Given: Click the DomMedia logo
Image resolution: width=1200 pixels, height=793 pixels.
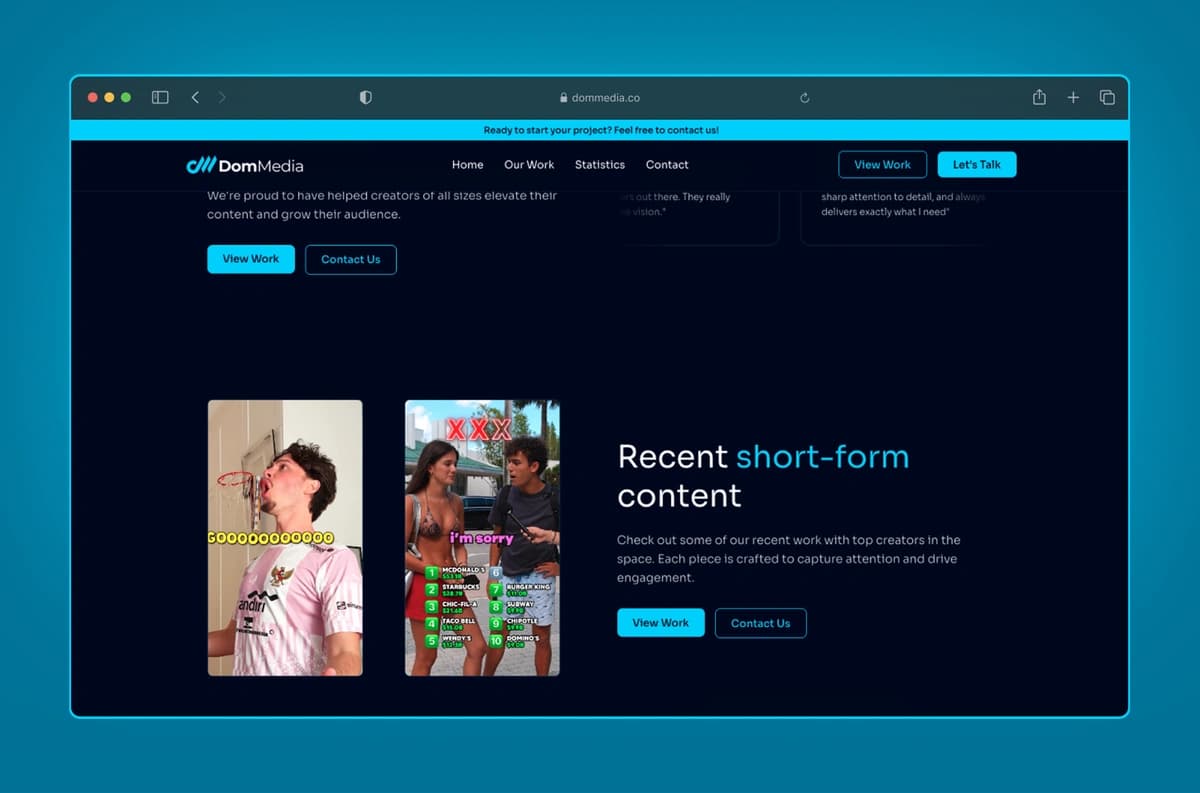Looking at the screenshot, I should point(245,165).
